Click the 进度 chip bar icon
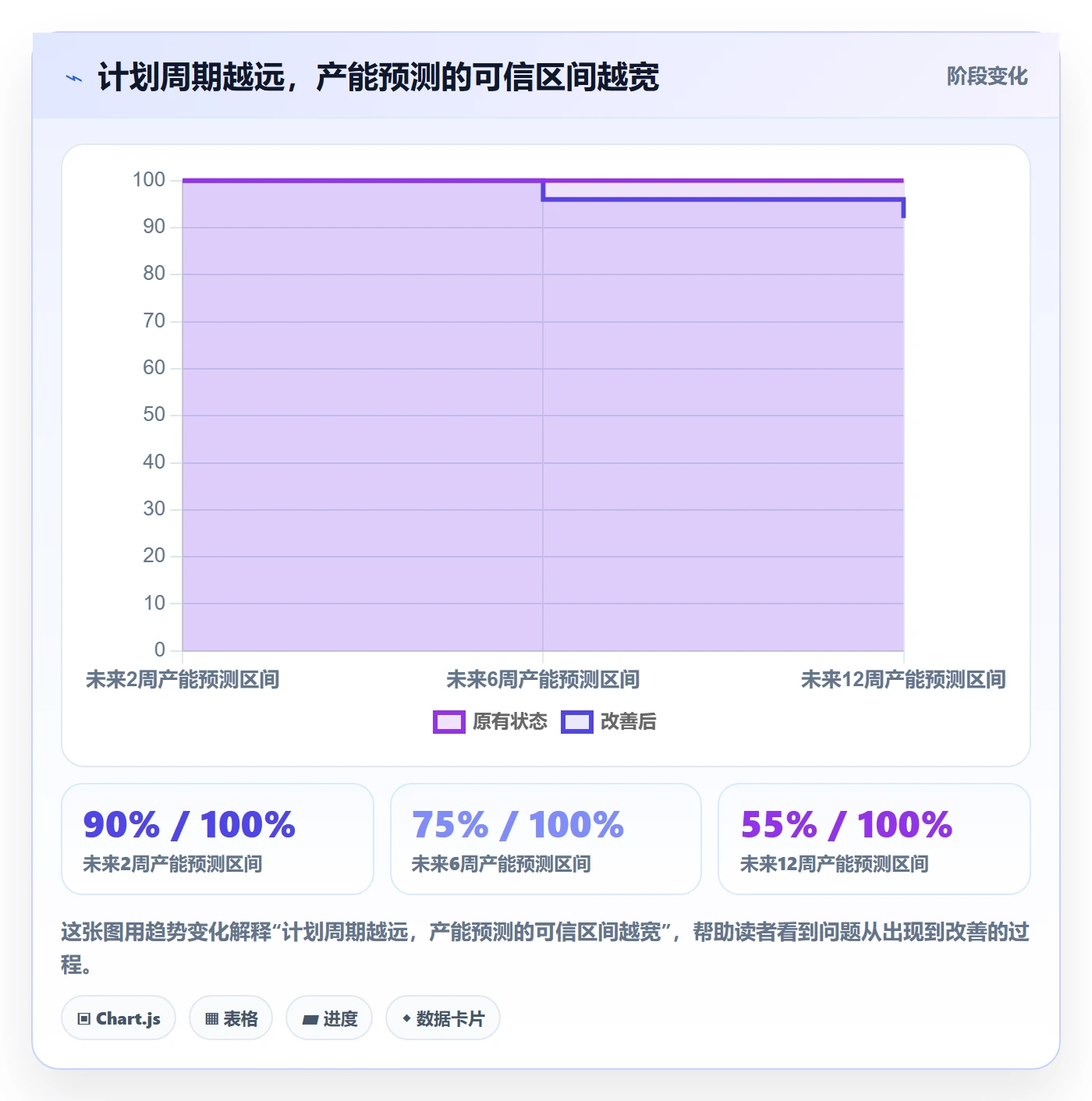The image size is (1092, 1101). (x=310, y=1019)
